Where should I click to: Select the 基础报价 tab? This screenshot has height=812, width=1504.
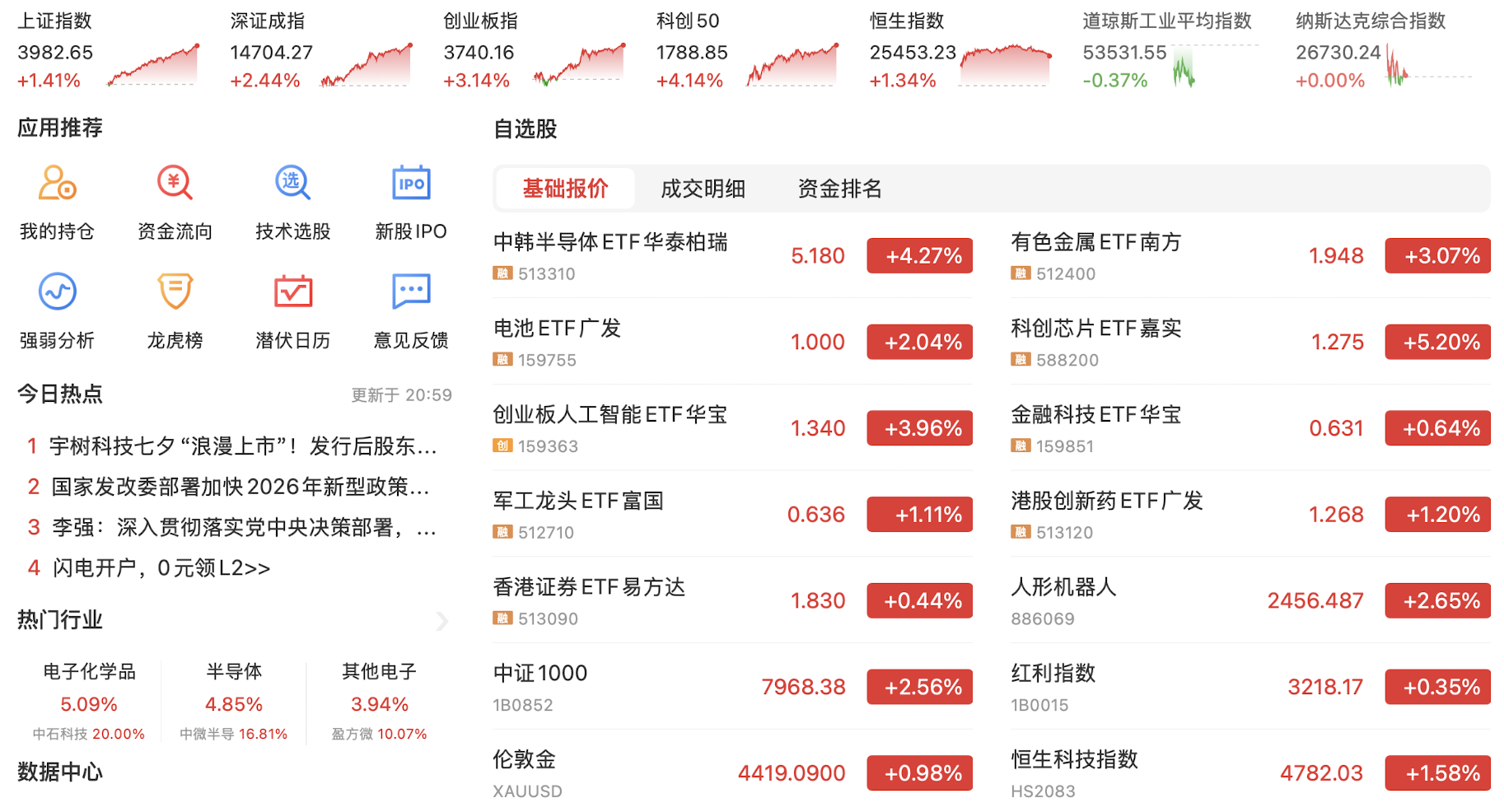coord(565,189)
